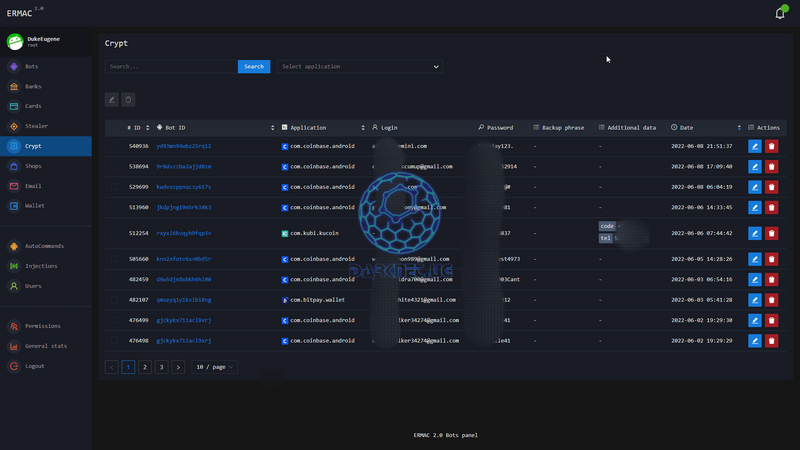Image resolution: width=800 pixels, height=450 pixels.
Task: Tick checkbox for row 513960
Action: pos(115,207)
